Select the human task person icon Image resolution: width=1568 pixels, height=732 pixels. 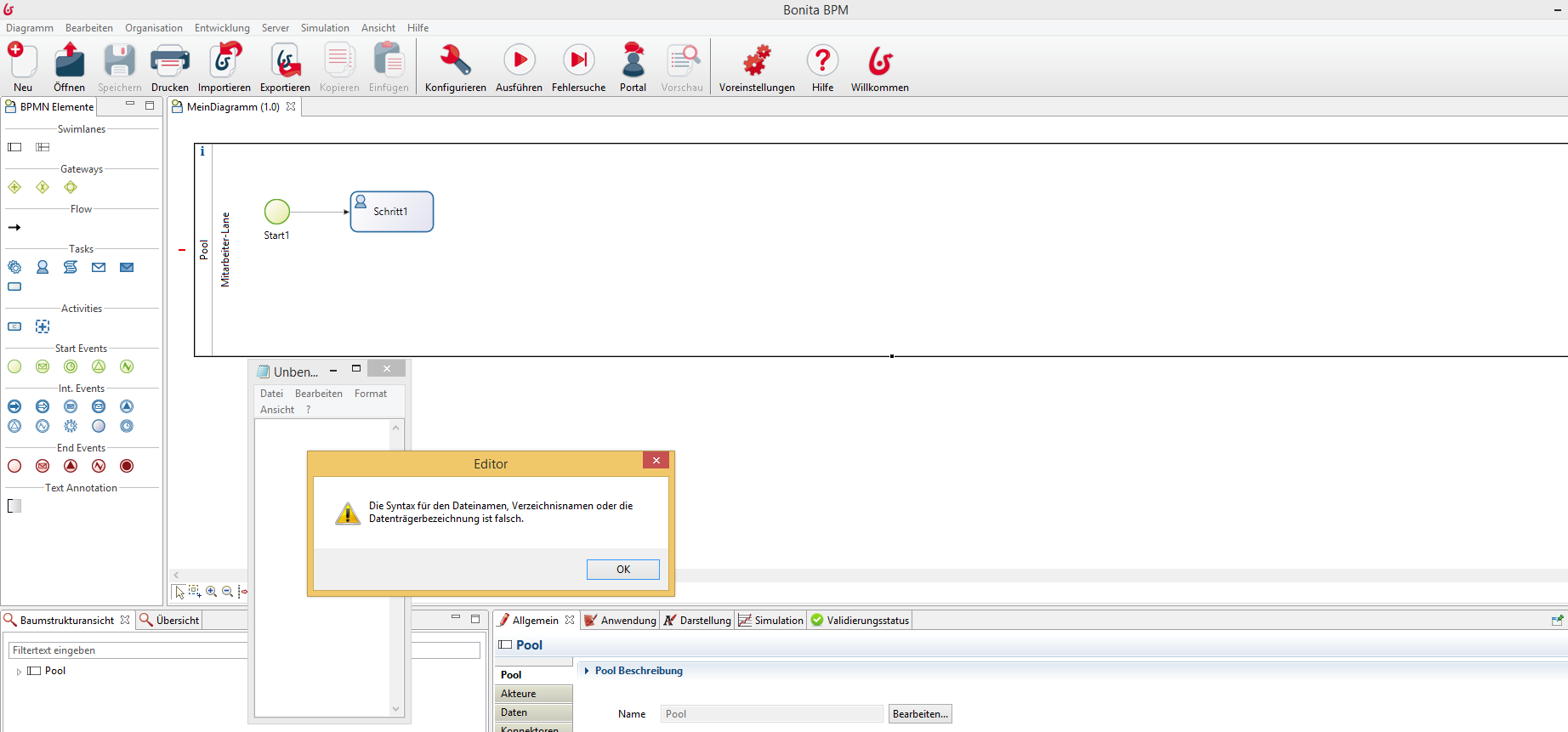tap(43, 267)
